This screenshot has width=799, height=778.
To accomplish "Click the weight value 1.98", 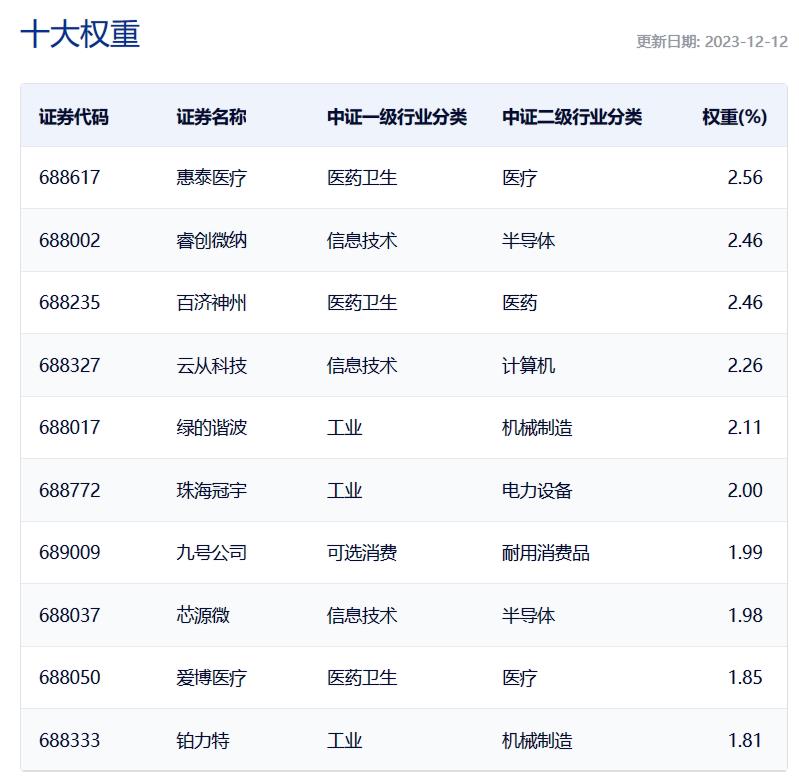I will [745, 615].
